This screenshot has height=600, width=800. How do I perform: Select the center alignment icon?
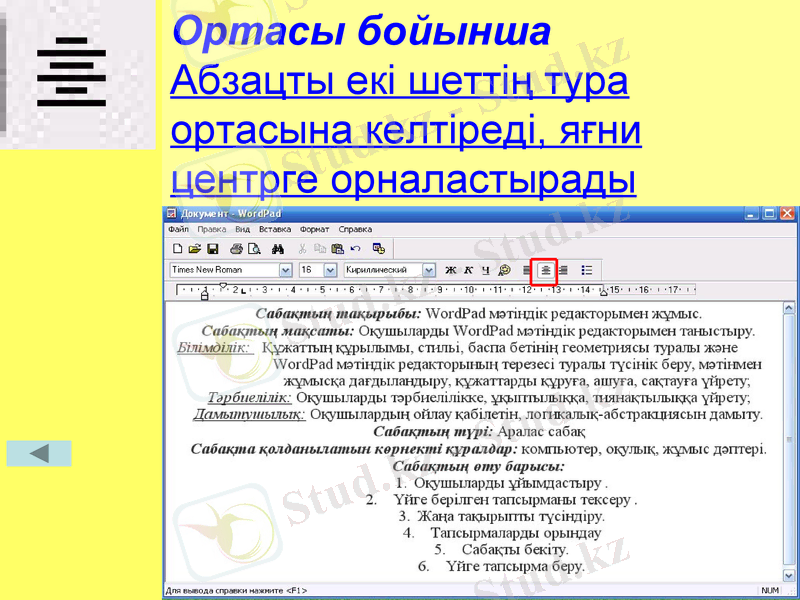click(545, 269)
